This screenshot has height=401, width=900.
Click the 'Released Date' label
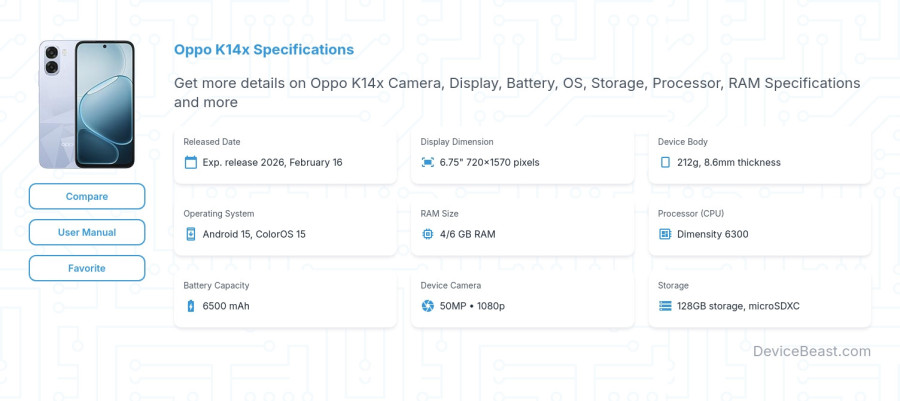pos(212,142)
